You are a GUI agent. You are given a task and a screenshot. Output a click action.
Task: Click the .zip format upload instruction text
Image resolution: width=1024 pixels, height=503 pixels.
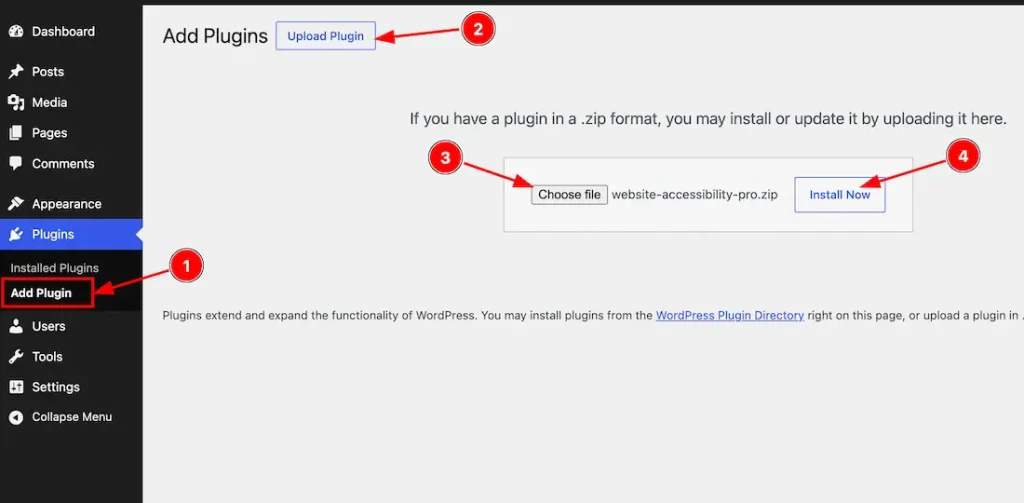click(708, 119)
